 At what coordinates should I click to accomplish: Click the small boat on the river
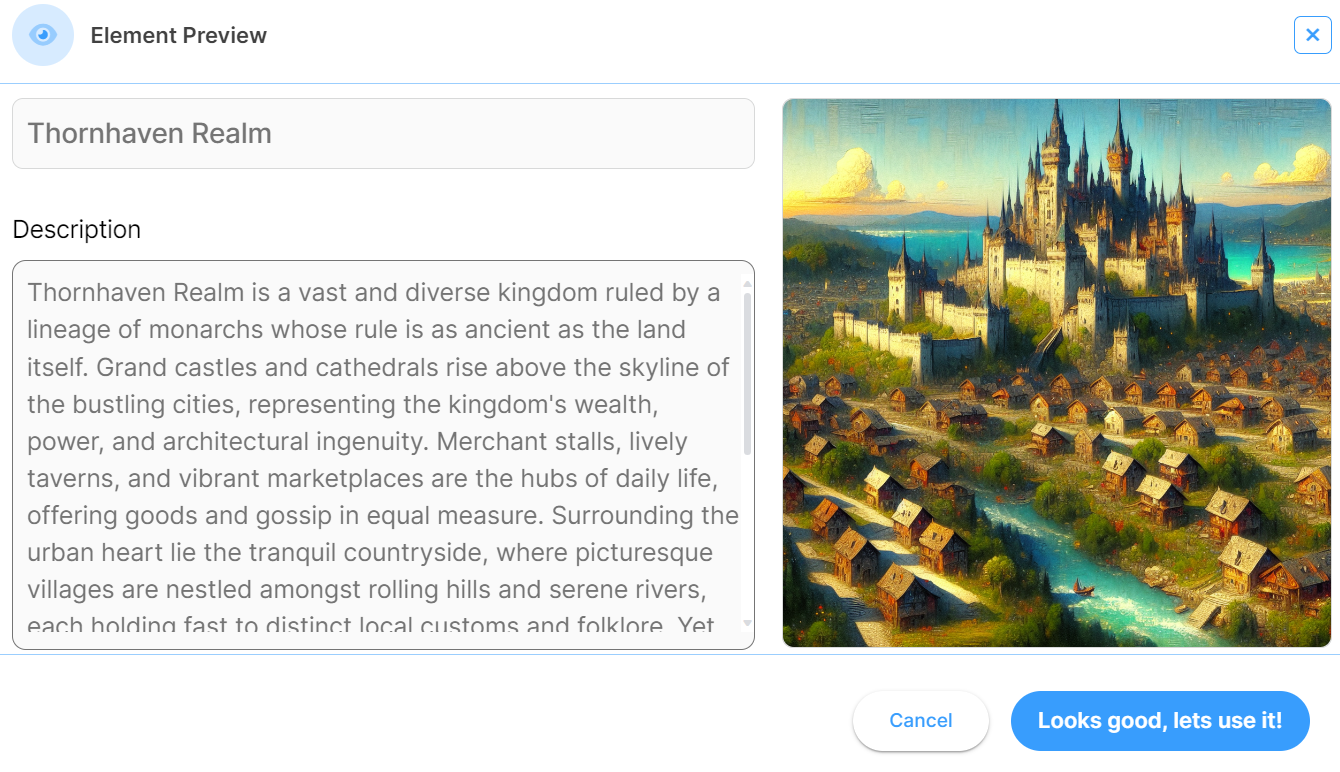pos(1082,588)
